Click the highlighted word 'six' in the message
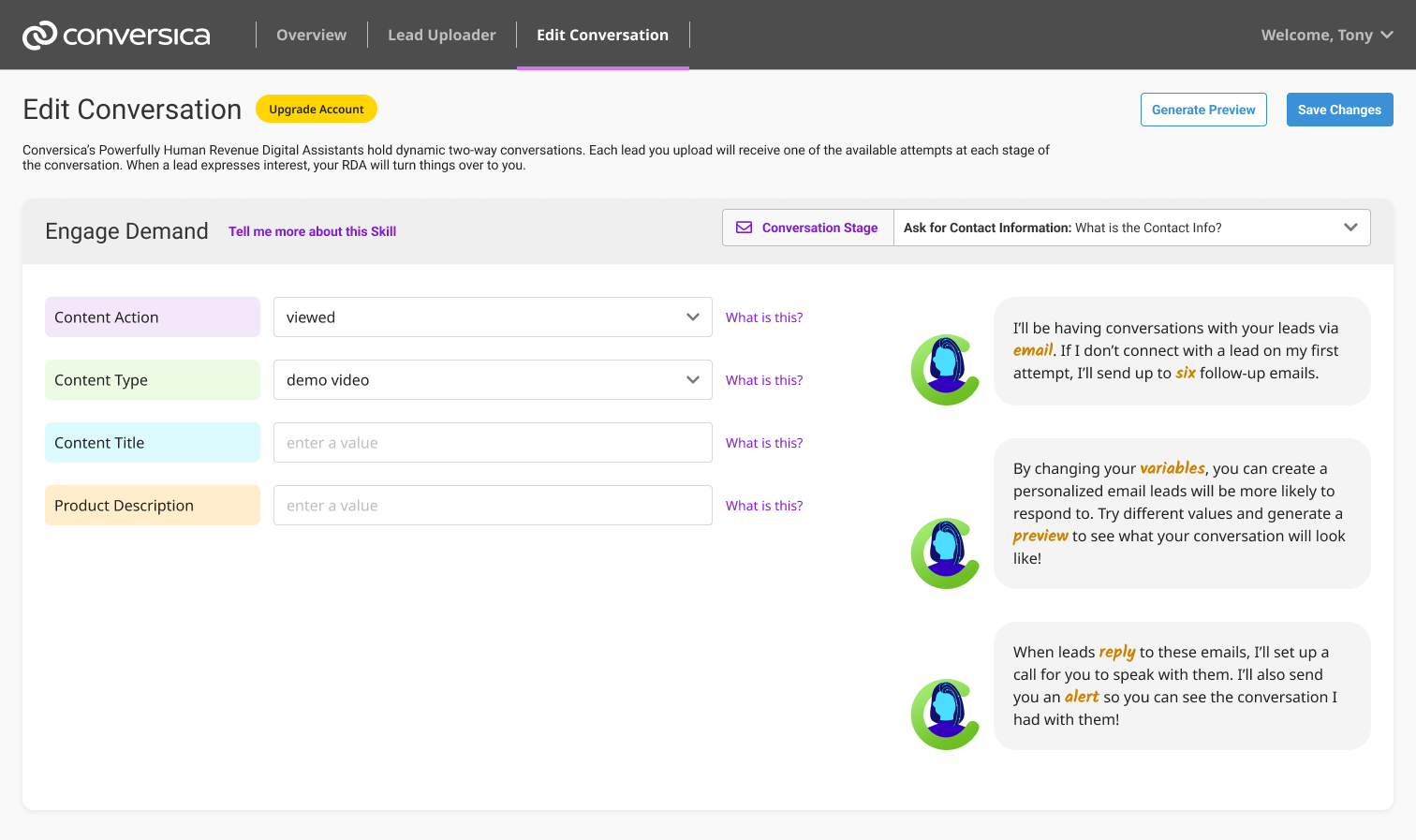Screen dimensions: 1416x840 pyautogui.click(x=1186, y=373)
